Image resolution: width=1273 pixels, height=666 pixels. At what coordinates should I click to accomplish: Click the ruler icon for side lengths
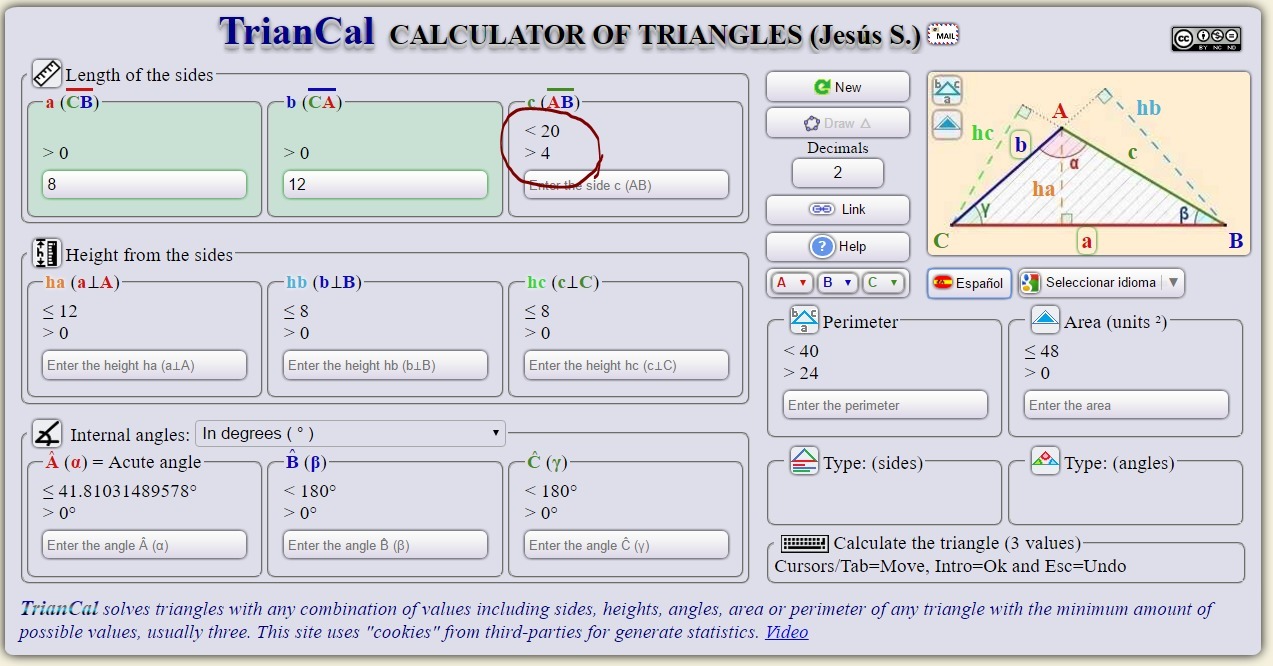tap(47, 73)
